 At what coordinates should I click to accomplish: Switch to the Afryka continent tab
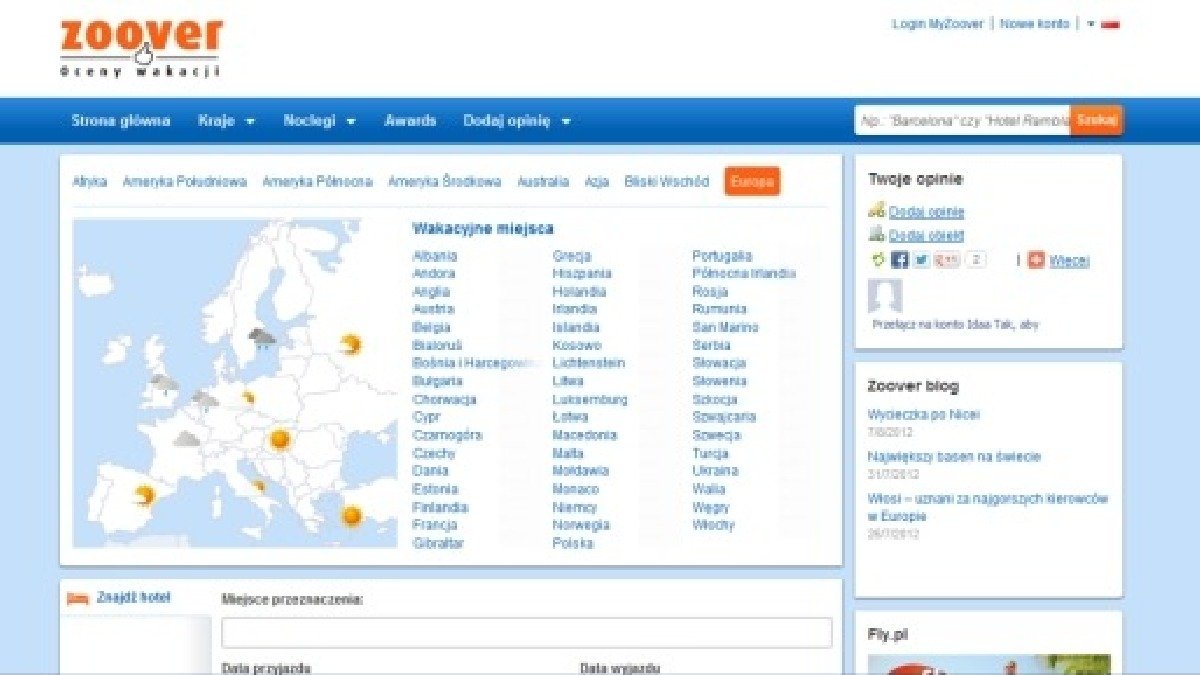pos(90,182)
